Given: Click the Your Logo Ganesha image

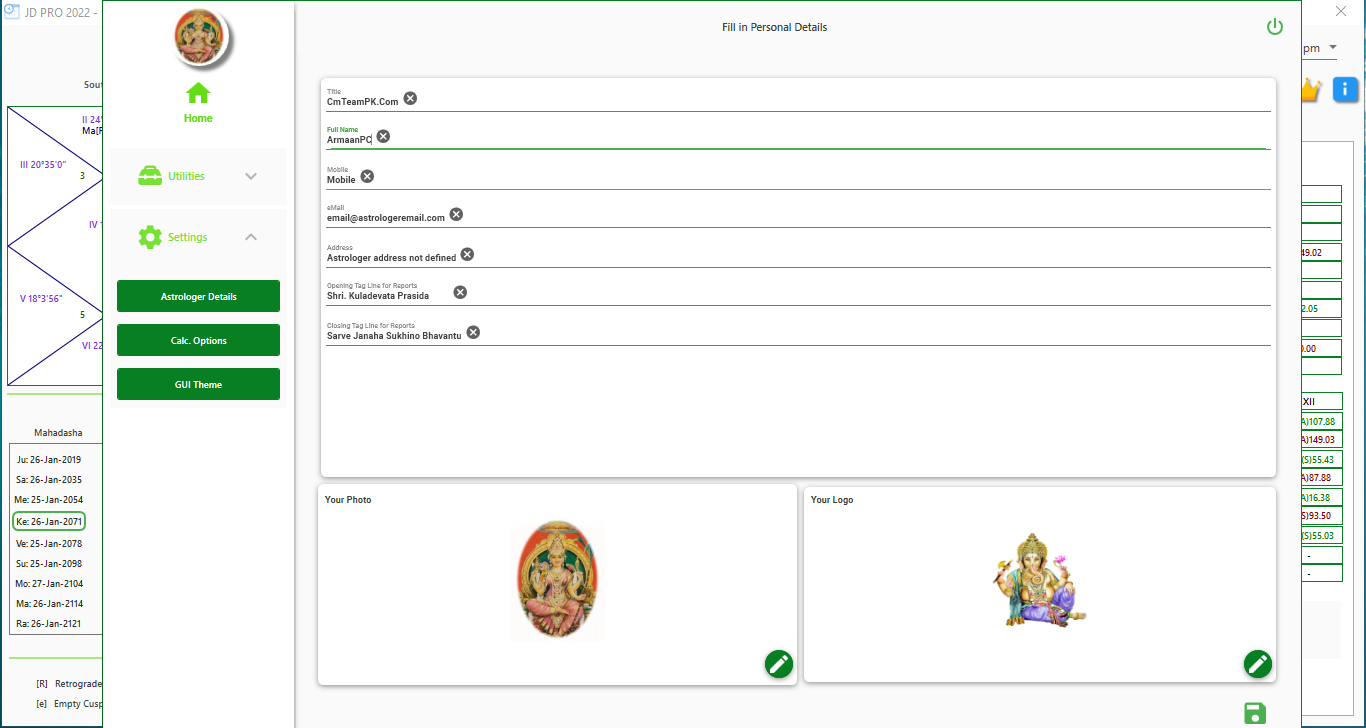Looking at the screenshot, I should click(x=1040, y=580).
